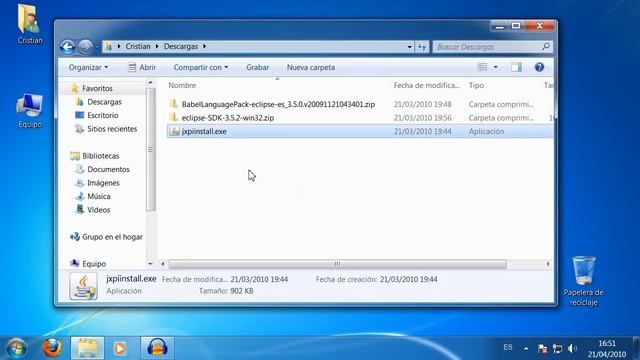Click the Java icon in details pane
Viewport: 640px width, 360px height.
[x=83, y=286]
